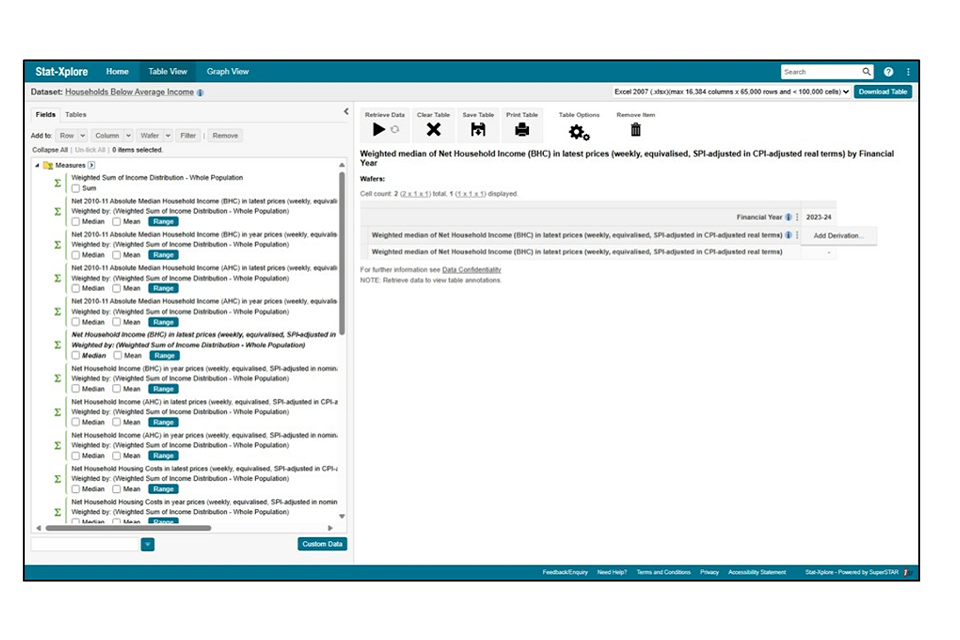Click the Save Table disk icon
This screenshot has width=960, height=640.
click(x=478, y=130)
